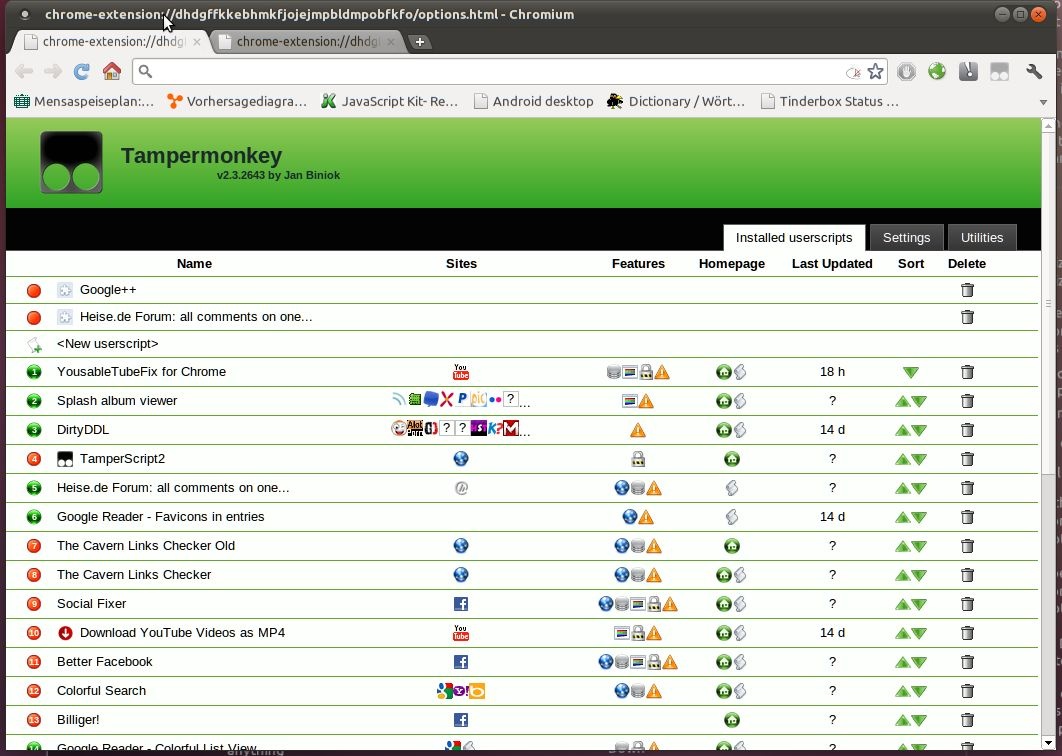Toggle enabled state of Google++ script

click(x=34, y=291)
